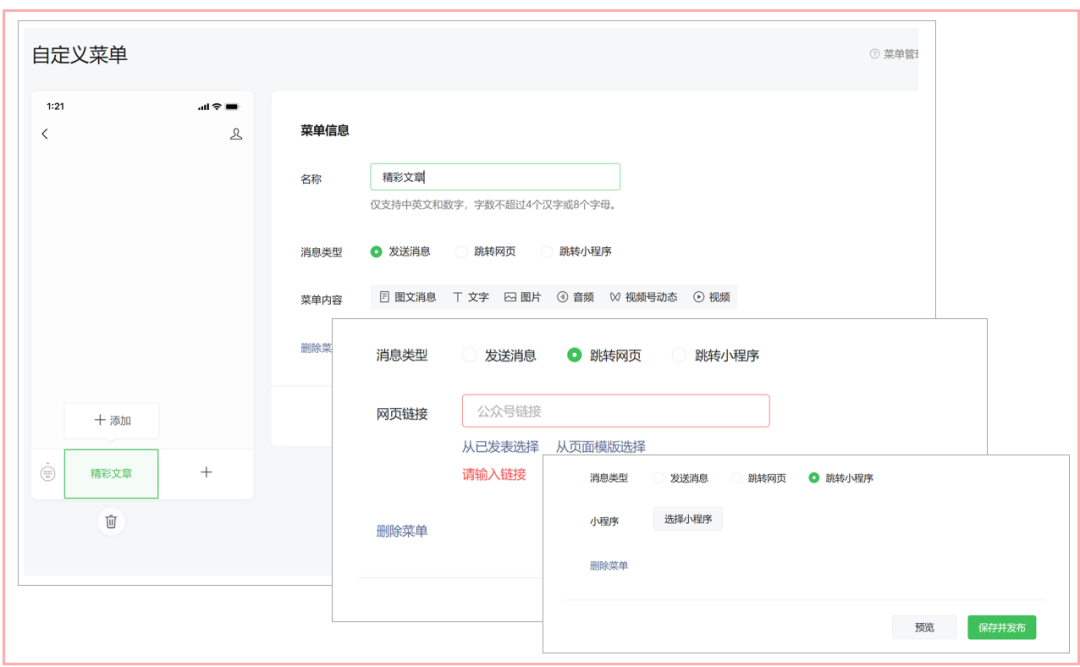Select the 图片 picture content icon
This screenshot has height=667, width=1080.
(523, 296)
